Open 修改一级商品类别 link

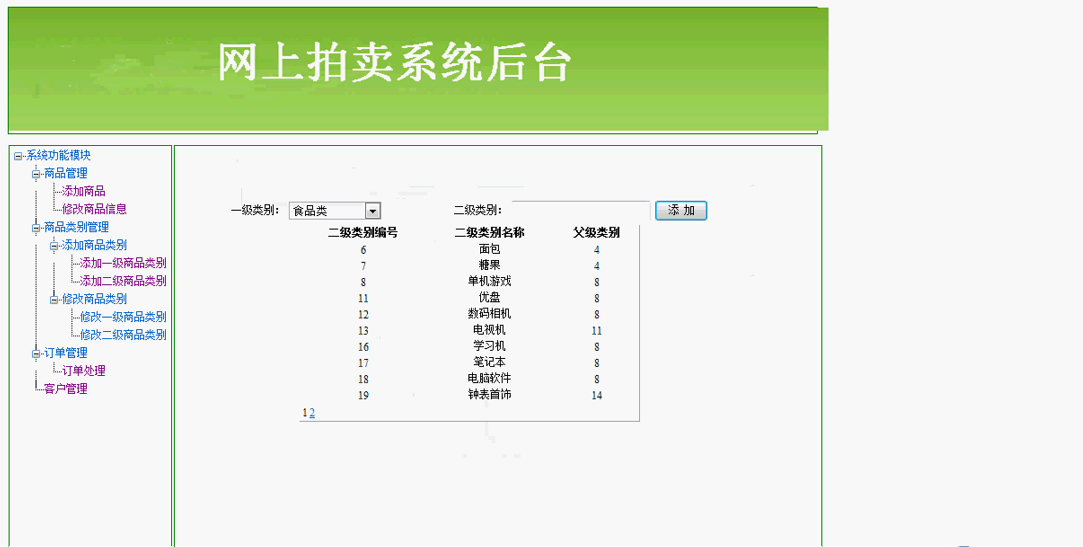pyautogui.click(x=123, y=317)
